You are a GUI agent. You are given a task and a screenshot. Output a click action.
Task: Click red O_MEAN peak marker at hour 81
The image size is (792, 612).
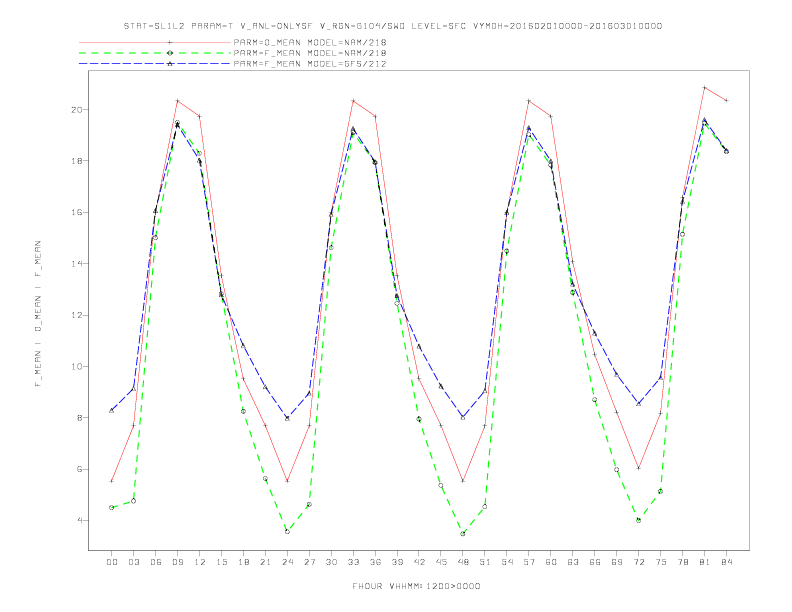point(705,87)
